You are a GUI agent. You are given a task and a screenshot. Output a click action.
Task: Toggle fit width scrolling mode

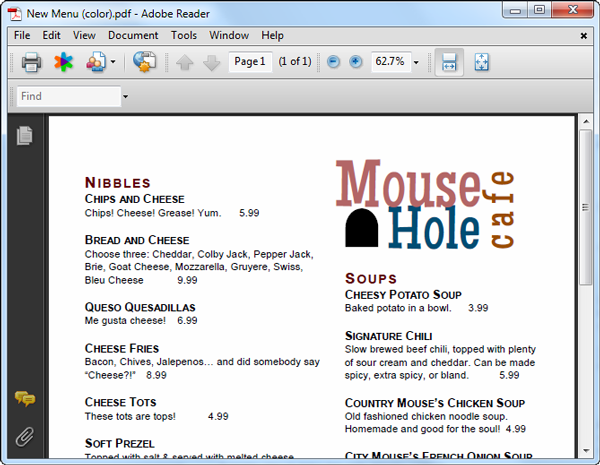(x=449, y=62)
